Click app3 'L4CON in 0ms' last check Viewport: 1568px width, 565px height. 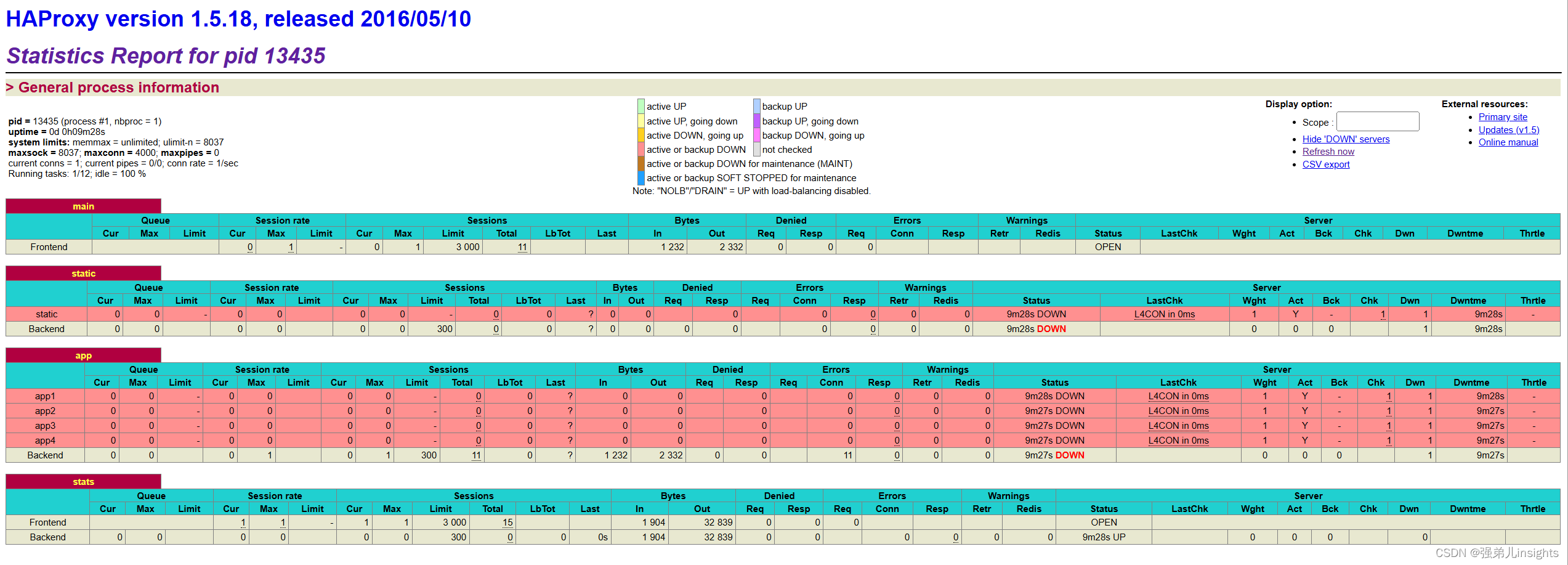pyautogui.click(x=1178, y=426)
